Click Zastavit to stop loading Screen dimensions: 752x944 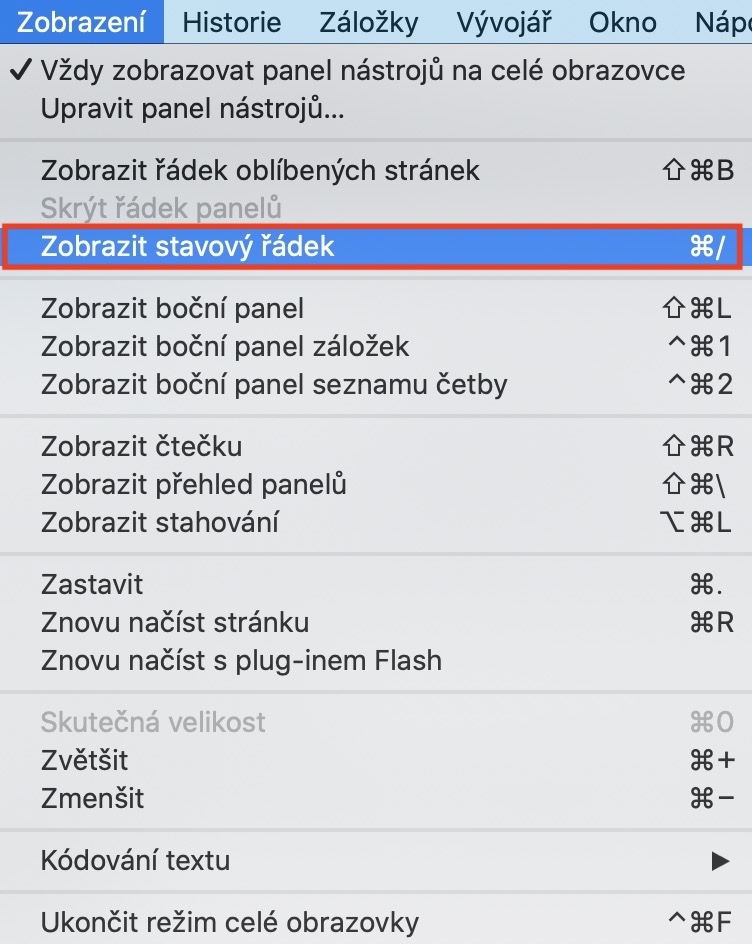[x=92, y=584]
